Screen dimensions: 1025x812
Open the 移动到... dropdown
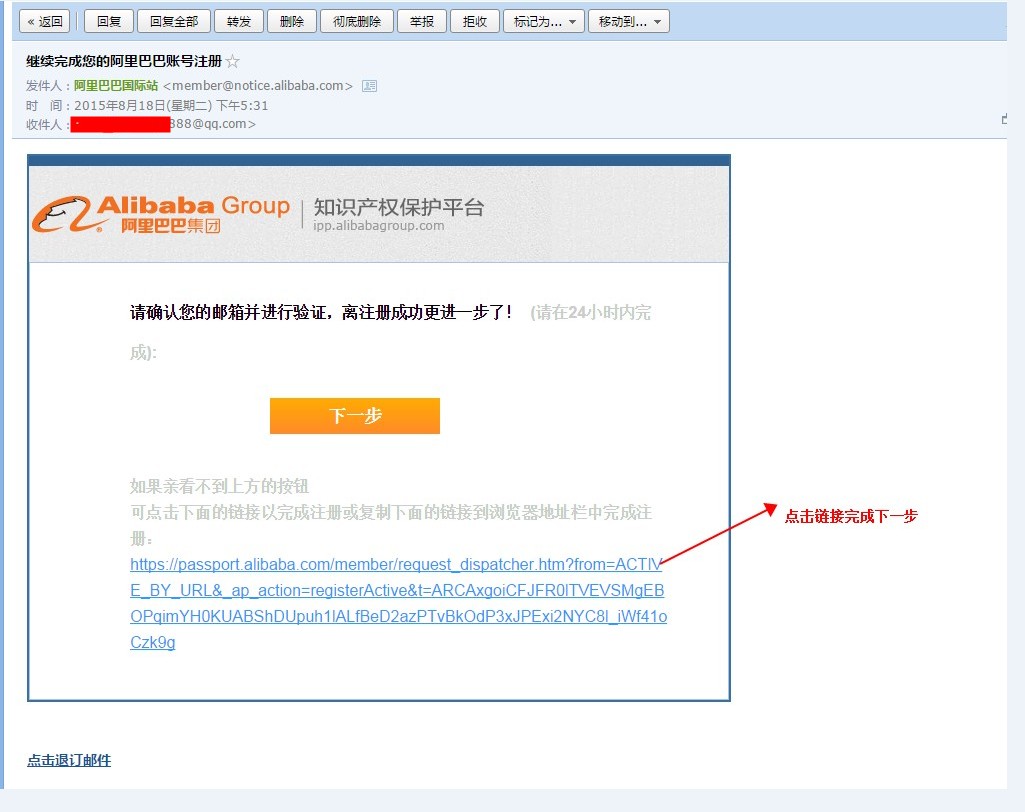click(x=629, y=22)
